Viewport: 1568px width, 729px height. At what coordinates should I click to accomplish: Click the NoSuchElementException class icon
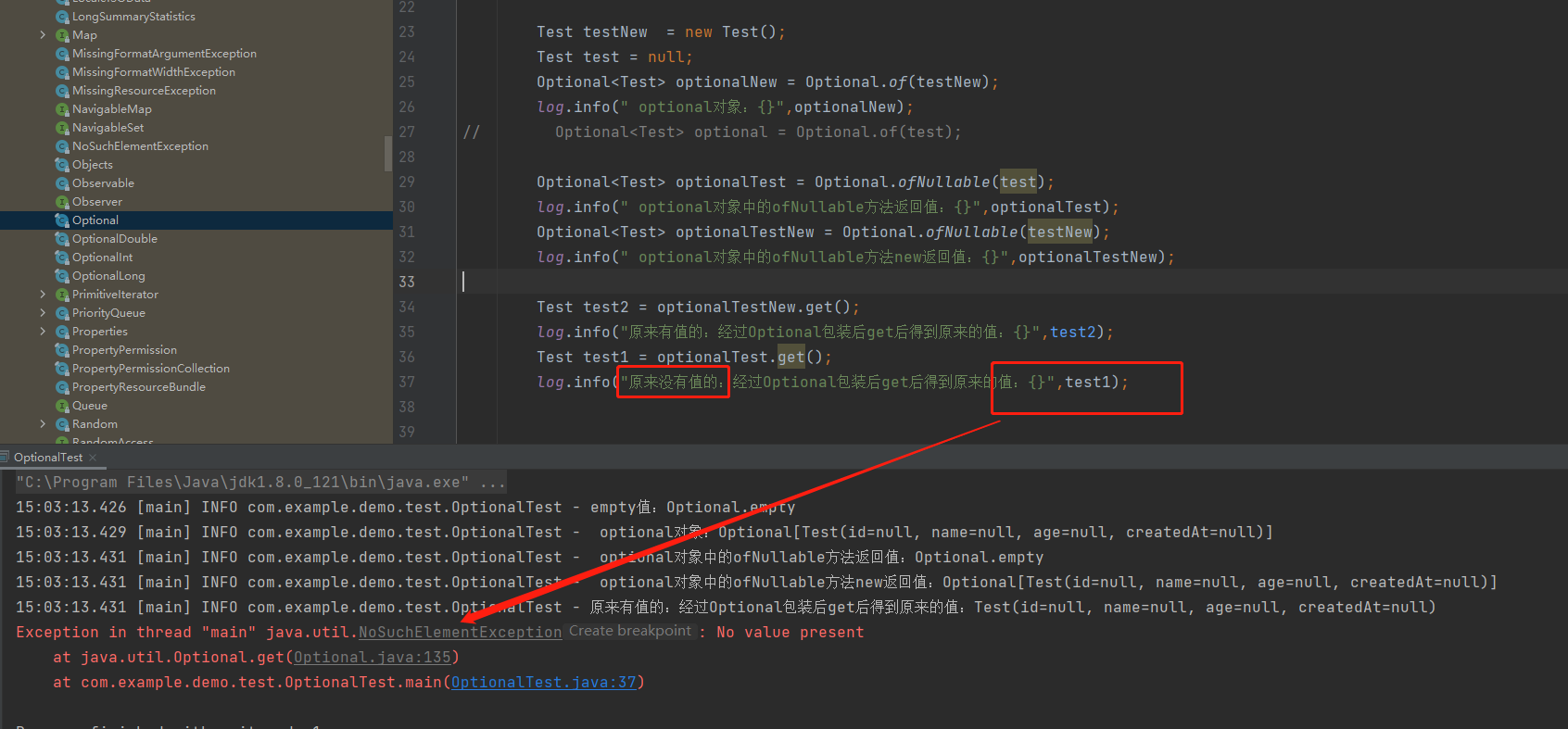click(63, 146)
